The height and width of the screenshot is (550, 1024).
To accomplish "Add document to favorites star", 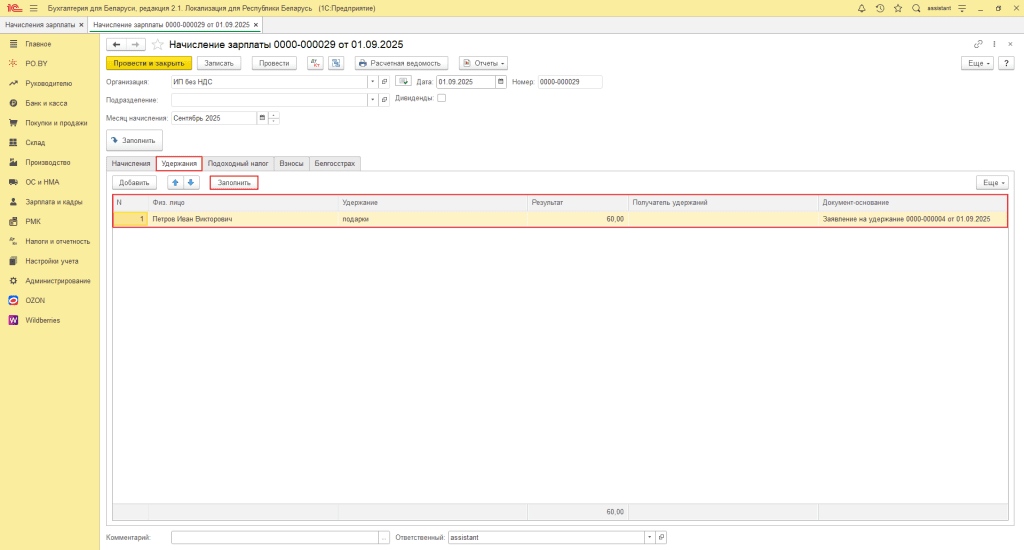I will [159, 45].
